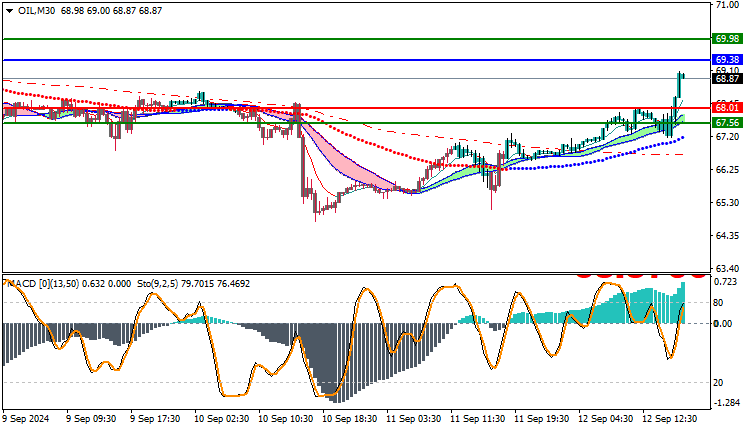Click the 9 Sep 09:30 time label
Image resolution: width=750 pixels, height=430 pixels.
click(x=91, y=419)
